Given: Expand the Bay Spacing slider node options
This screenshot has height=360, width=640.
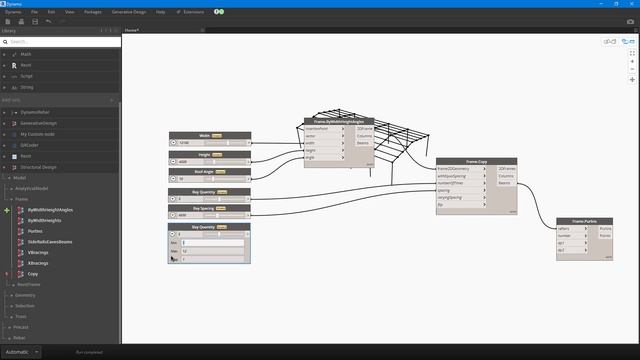Looking at the screenshot, I should coord(173,215).
